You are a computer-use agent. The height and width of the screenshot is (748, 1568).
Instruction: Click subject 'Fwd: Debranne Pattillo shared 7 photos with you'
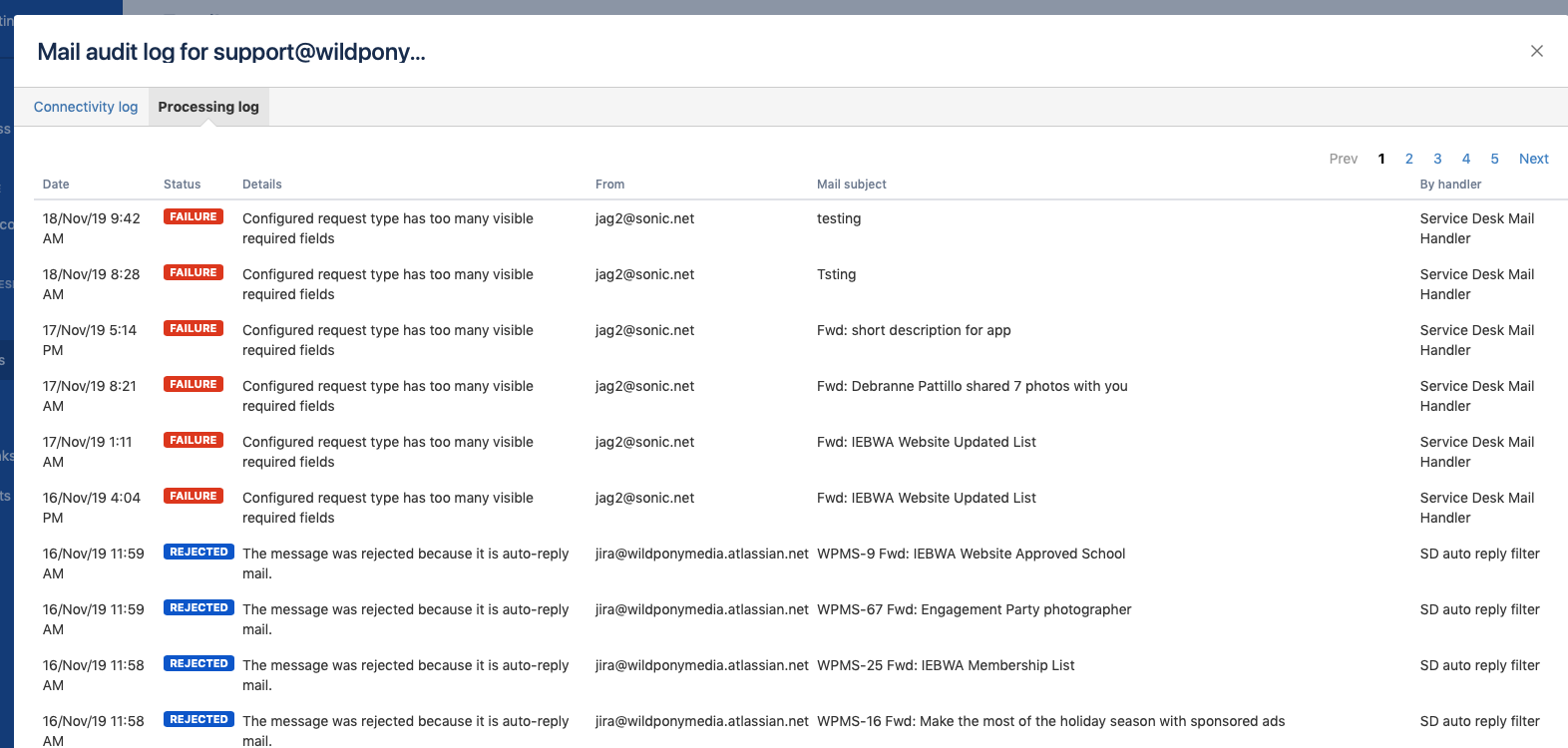973,386
